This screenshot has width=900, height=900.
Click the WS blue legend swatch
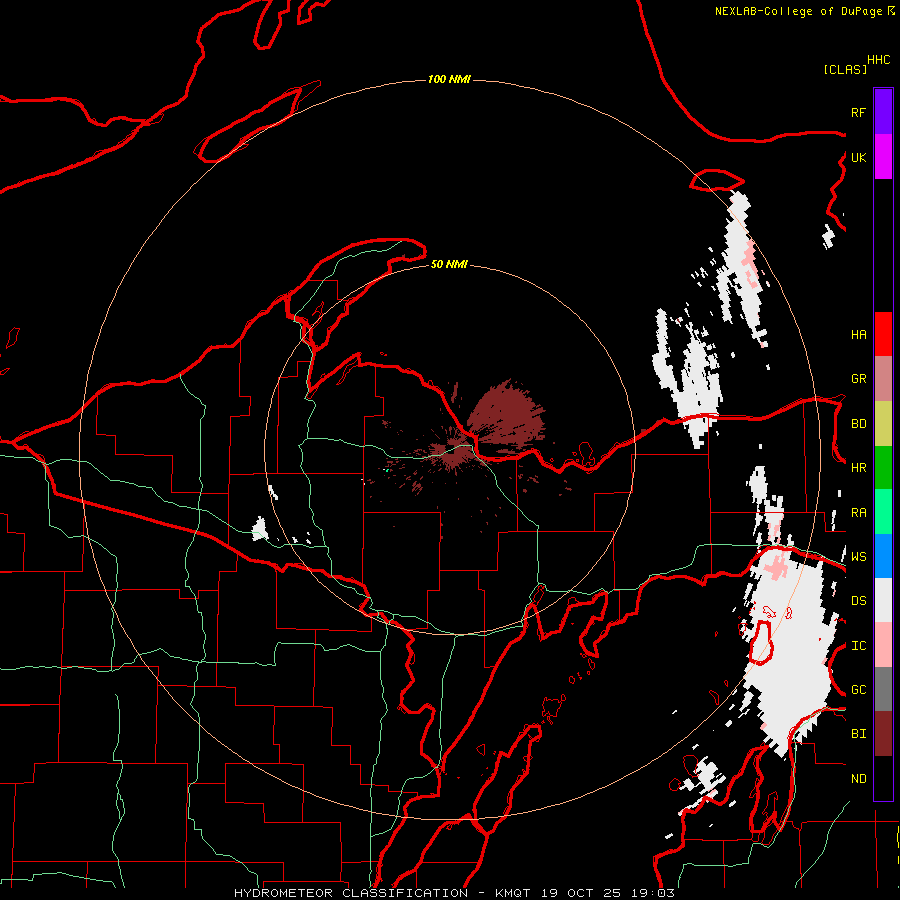point(883,556)
